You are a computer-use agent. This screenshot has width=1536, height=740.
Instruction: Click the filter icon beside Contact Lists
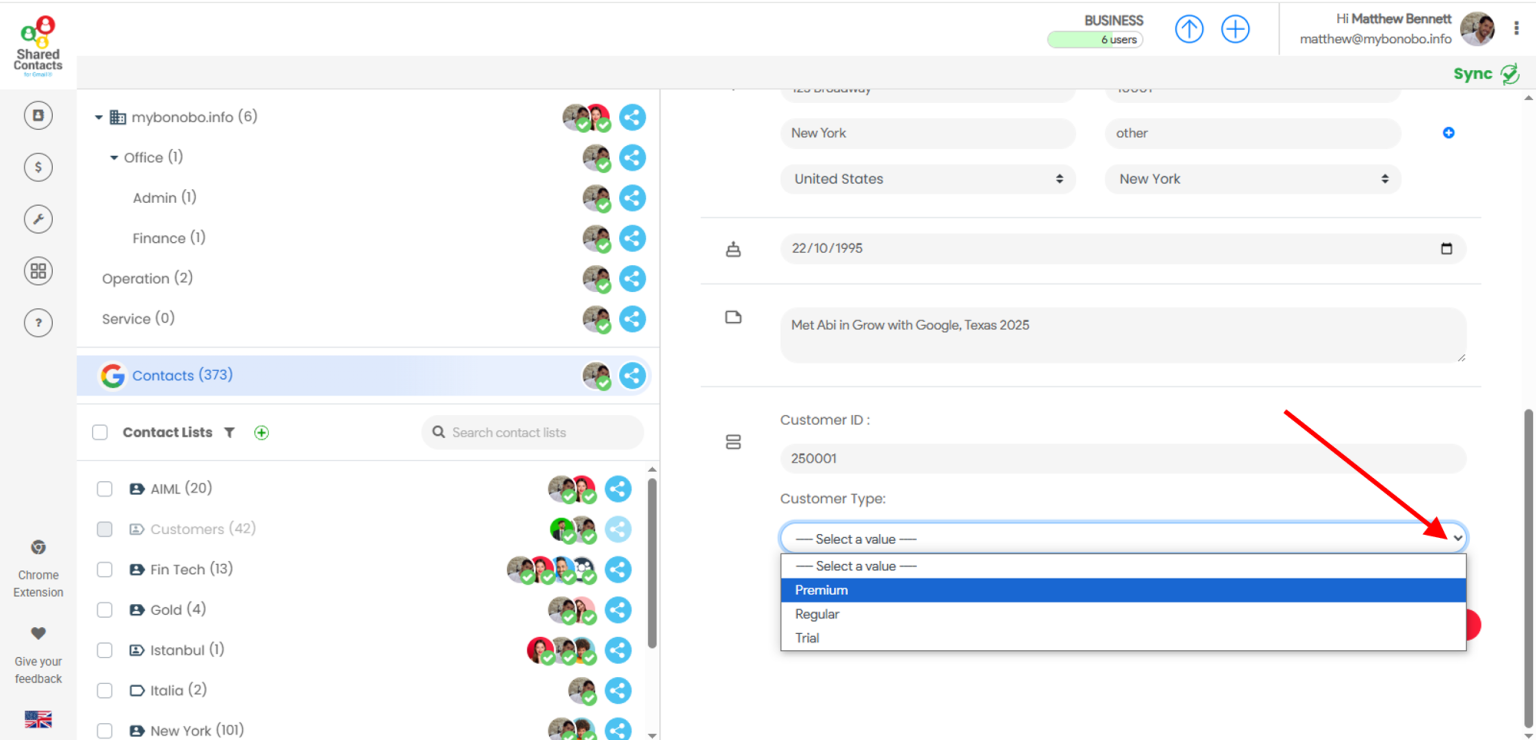pyautogui.click(x=229, y=433)
